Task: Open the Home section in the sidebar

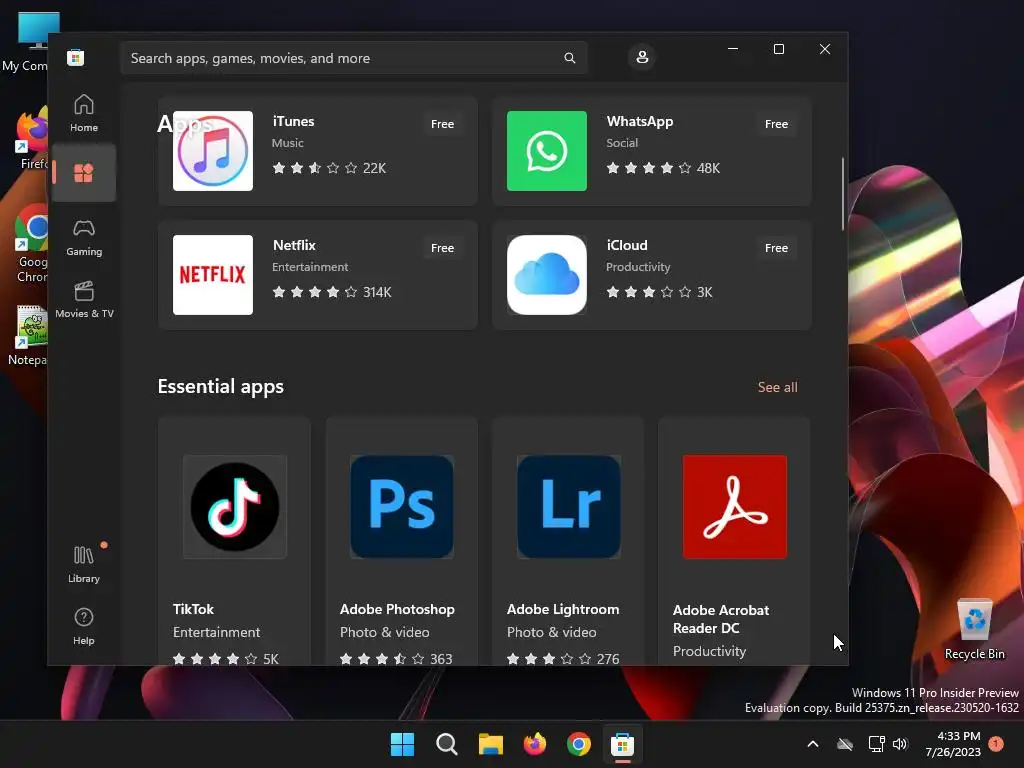Action: pyautogui.click(x=84, y=113)
